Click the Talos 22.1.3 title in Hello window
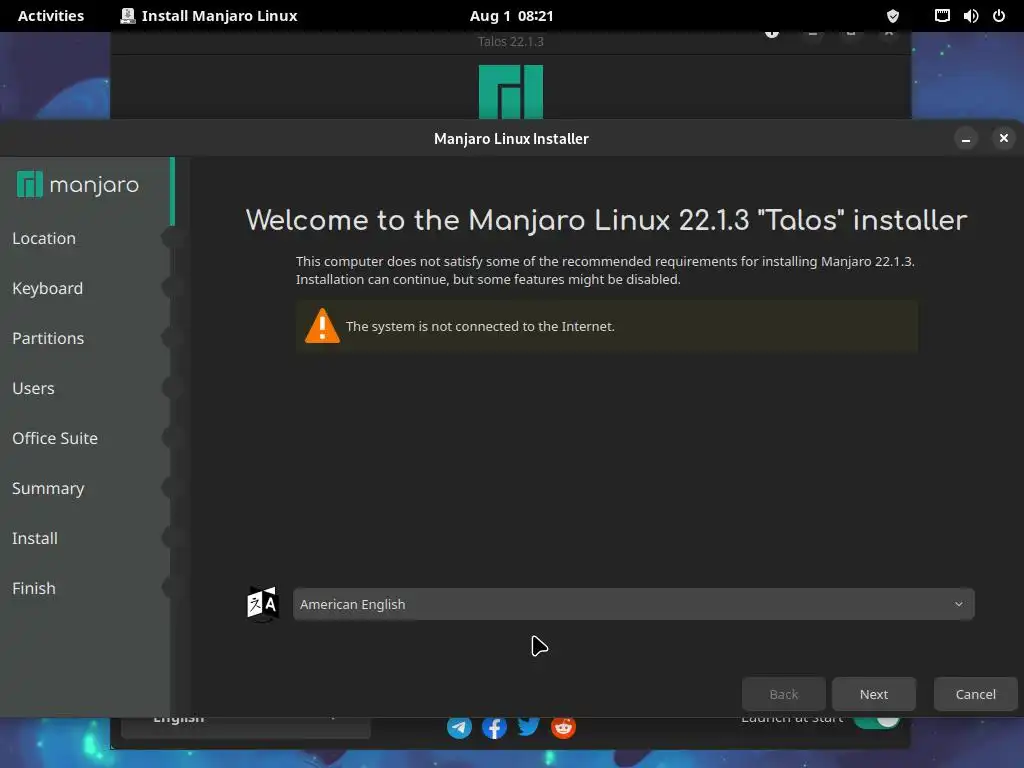The image size is (1024, 768). click(511, 41)
